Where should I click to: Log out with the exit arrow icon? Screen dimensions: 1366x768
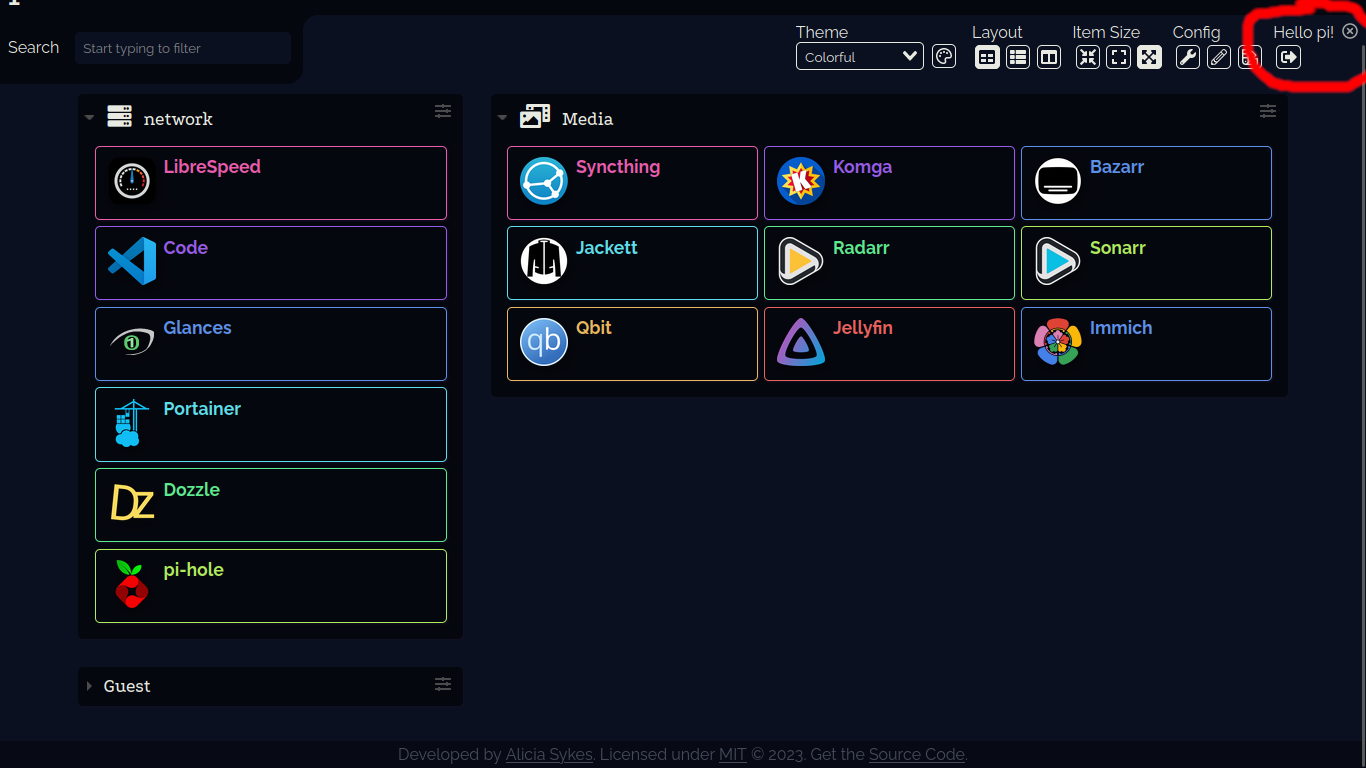(x=1289, y=57)
